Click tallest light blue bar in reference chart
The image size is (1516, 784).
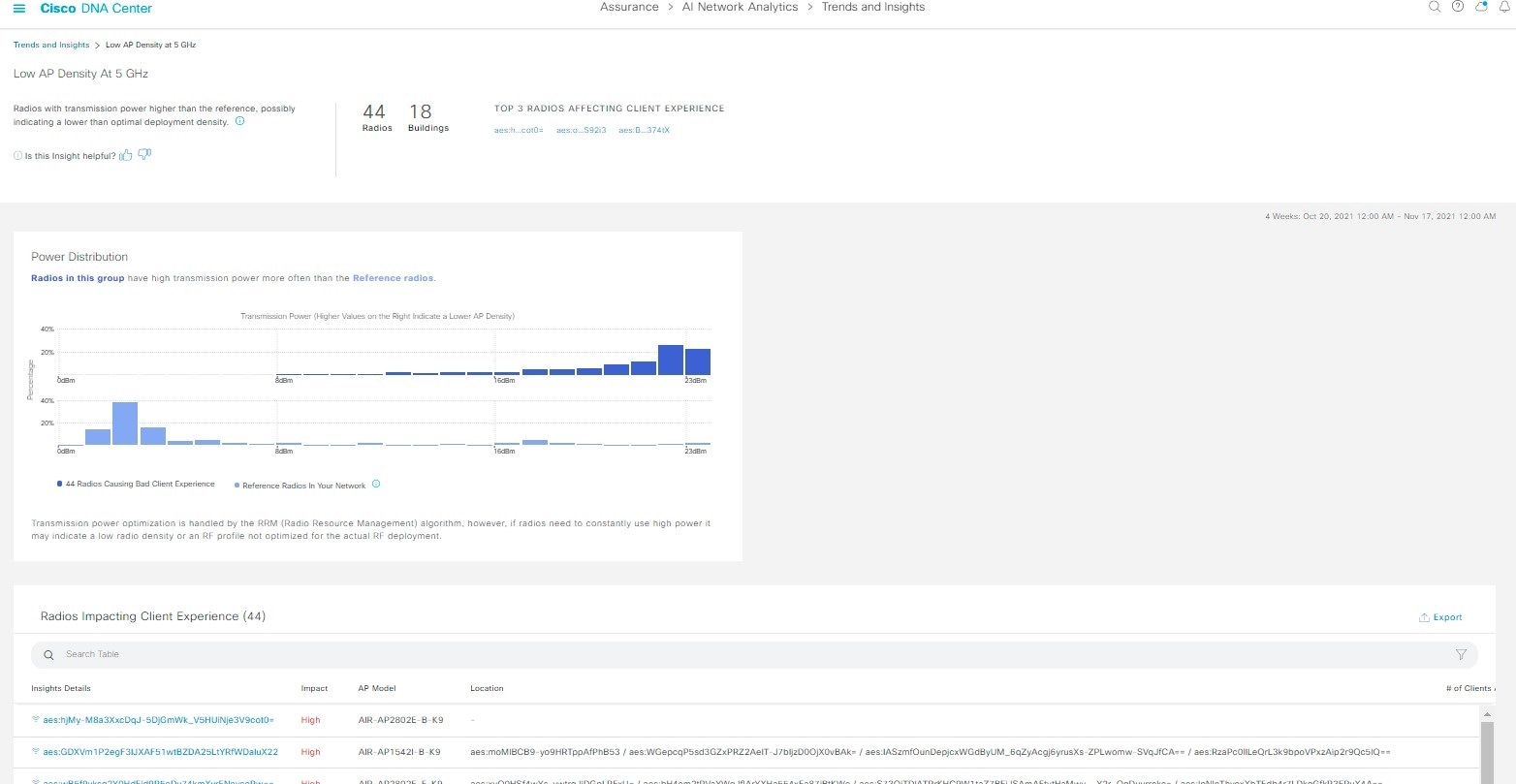coord(125,423)
